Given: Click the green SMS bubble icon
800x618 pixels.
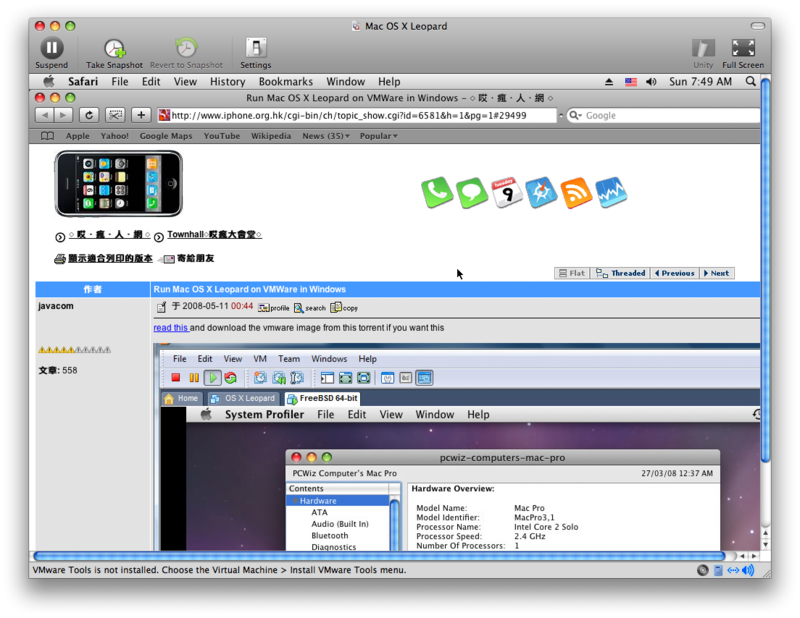Looking at the screenshot, I should (x=472, y=192).
